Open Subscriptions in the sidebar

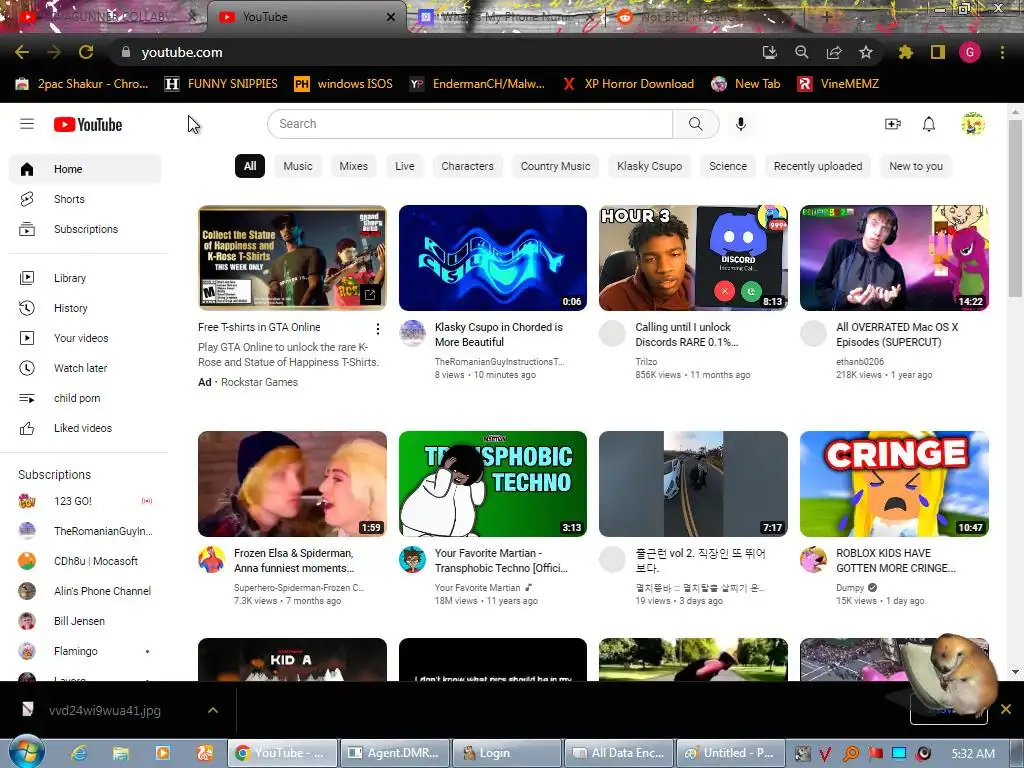point(85,229)
